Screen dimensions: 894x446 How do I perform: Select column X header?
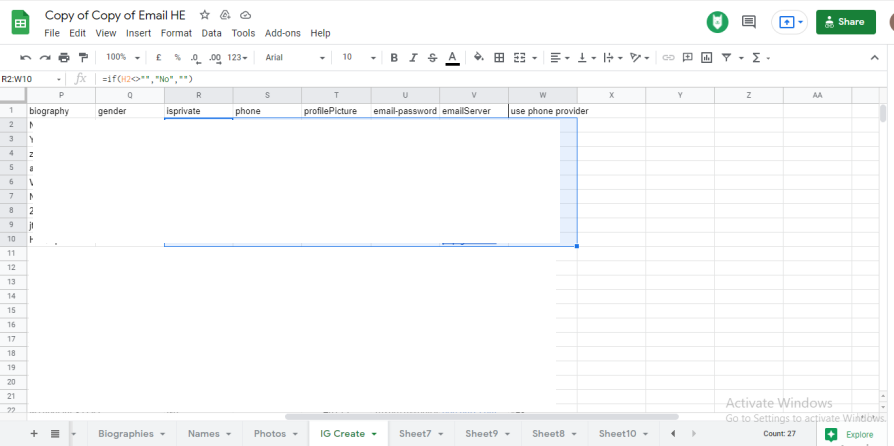click(611, 95)
